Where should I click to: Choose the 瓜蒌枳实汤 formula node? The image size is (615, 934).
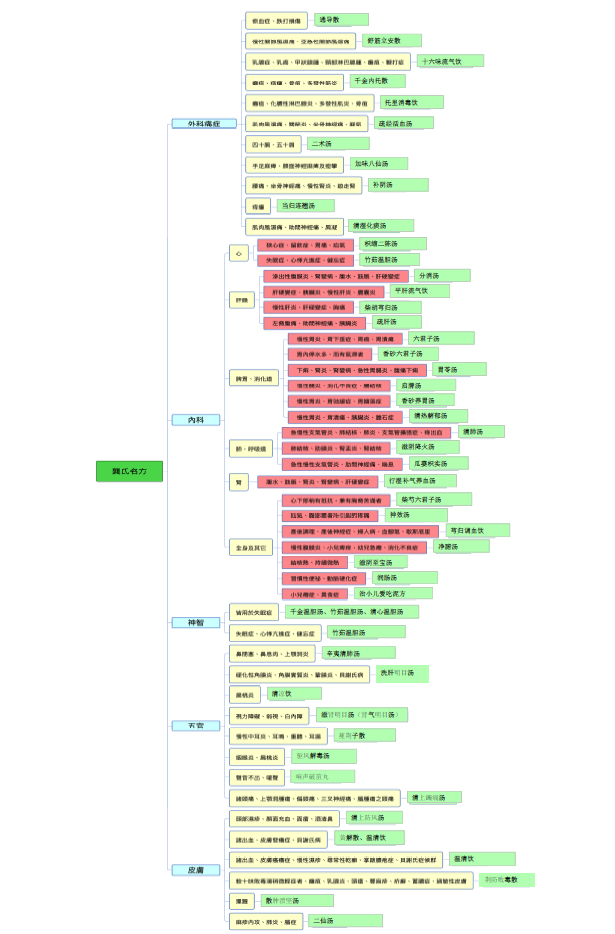[x=439, y=463]
